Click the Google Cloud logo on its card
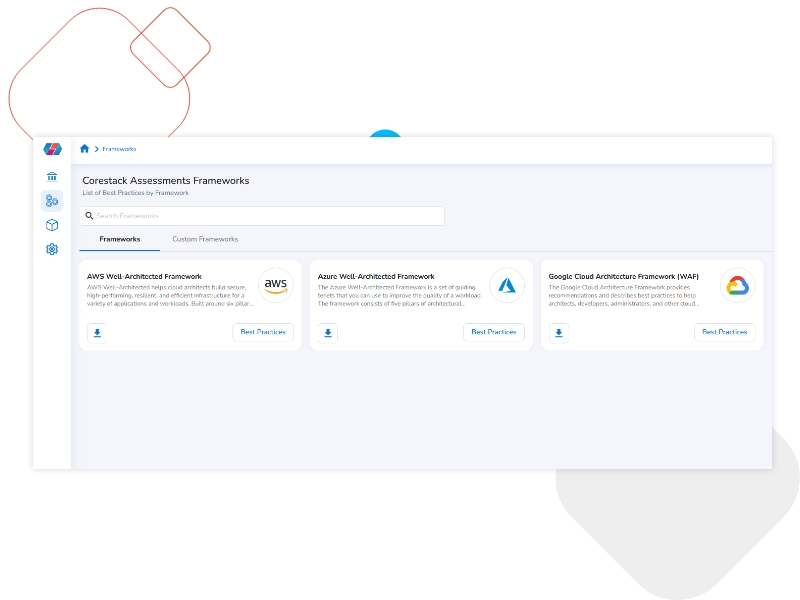The width and height of the screenshot is (800, 600). (x=738, y=285)
